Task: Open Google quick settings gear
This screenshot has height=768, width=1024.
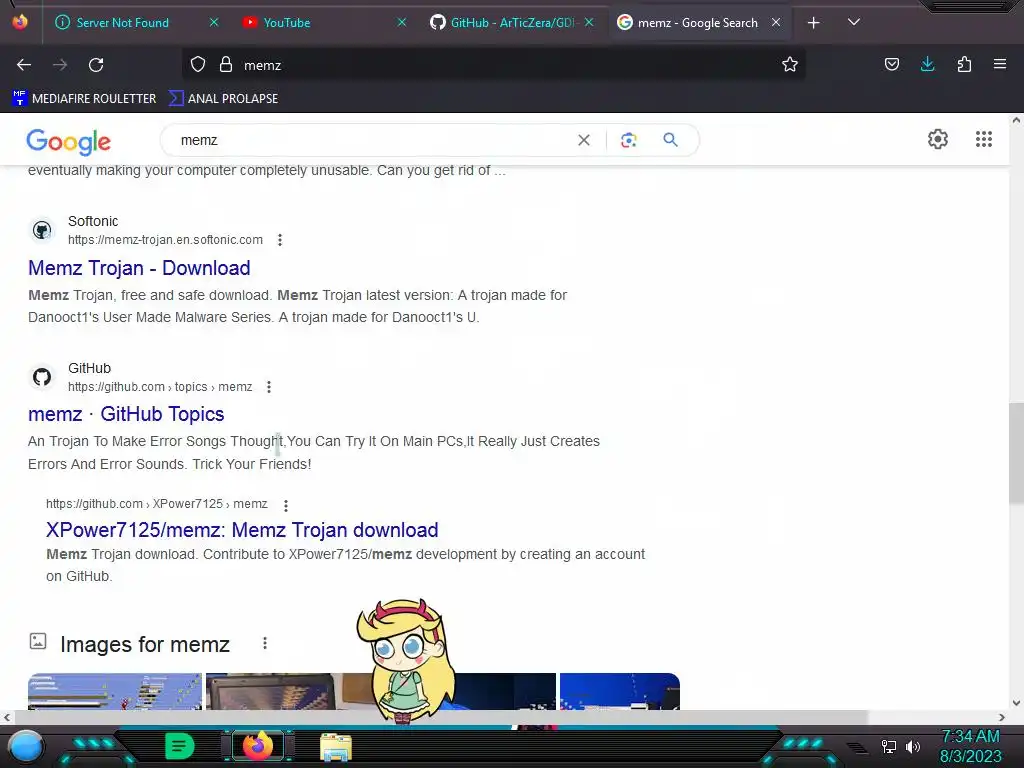Action: 938,139
